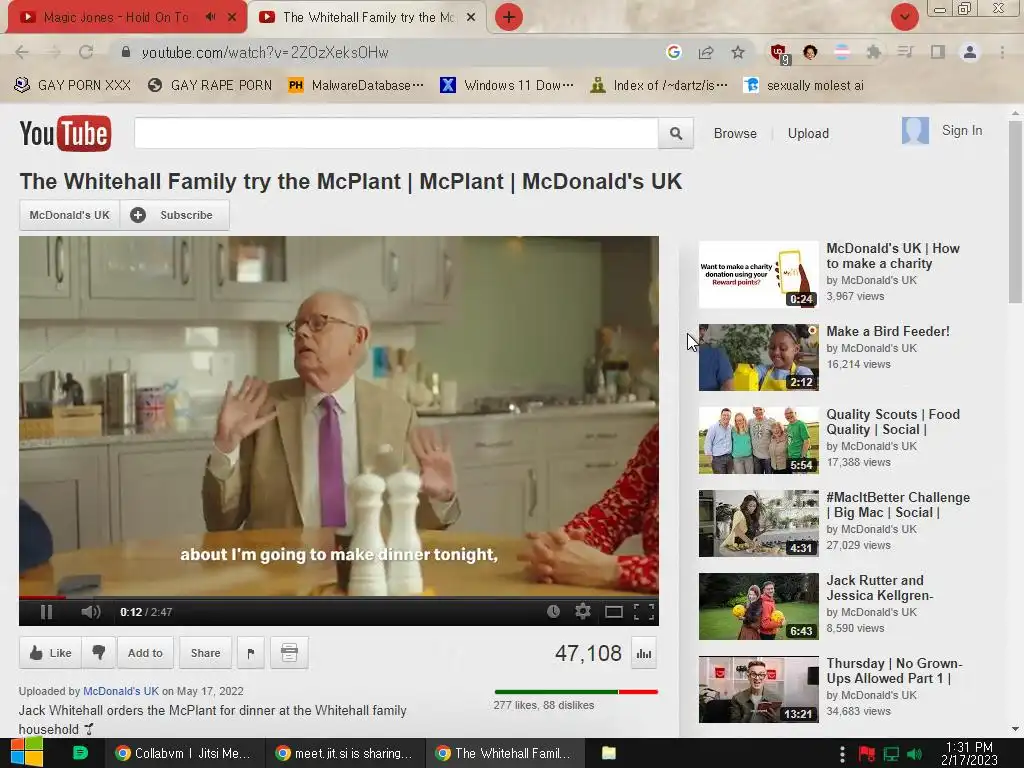Click Sign In

(x=961, y=131)
